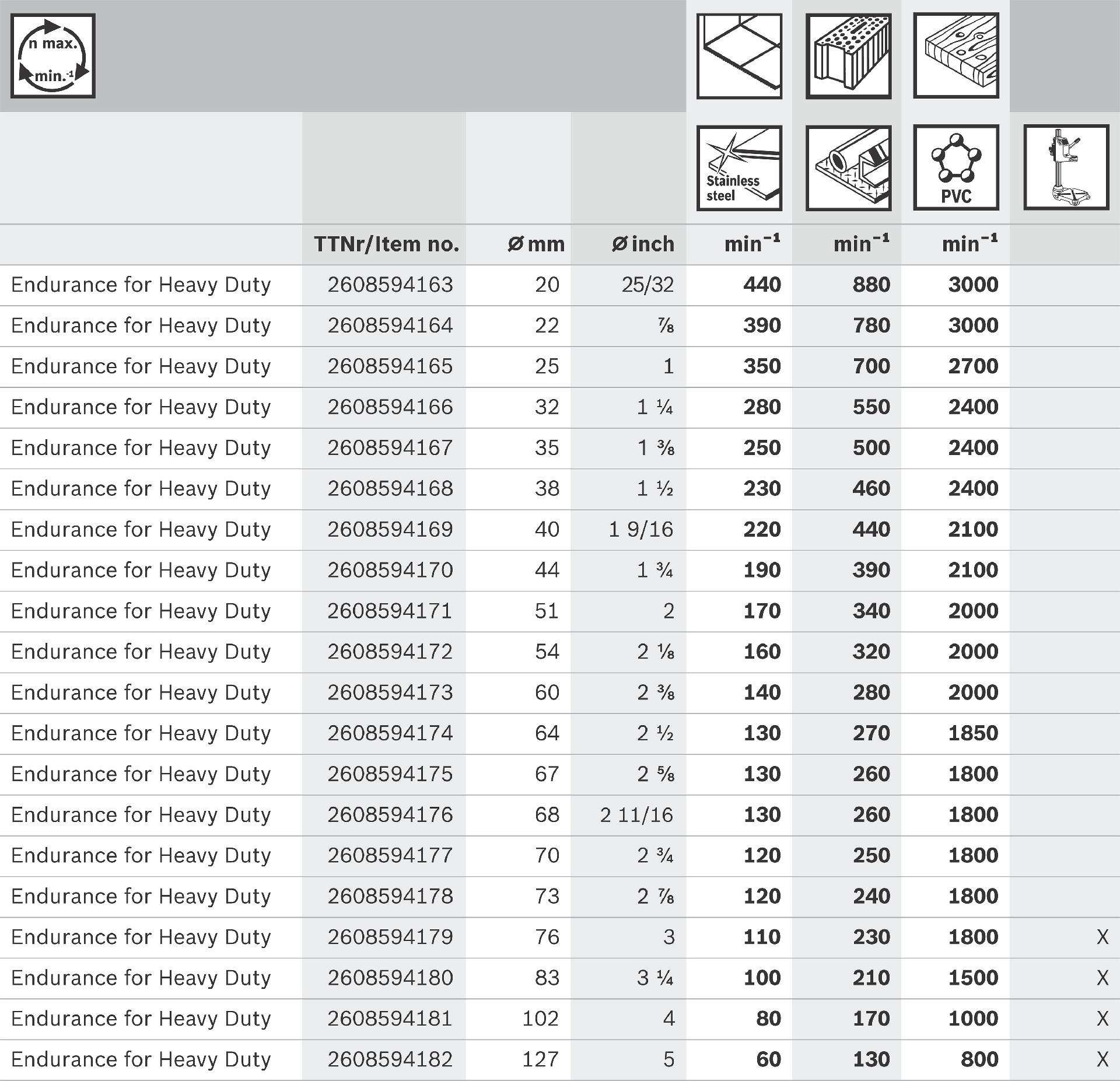The image size is (1120, 1081).
Task: Click the 3000 PVC speed in the 22 mm row
Action: (972, 326)
